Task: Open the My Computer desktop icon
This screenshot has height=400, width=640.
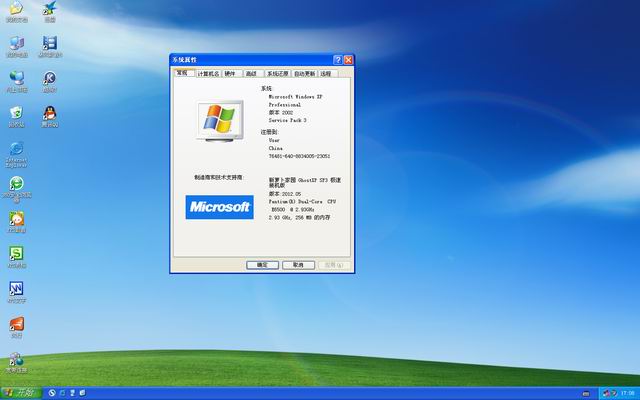Action: point(17,46)
